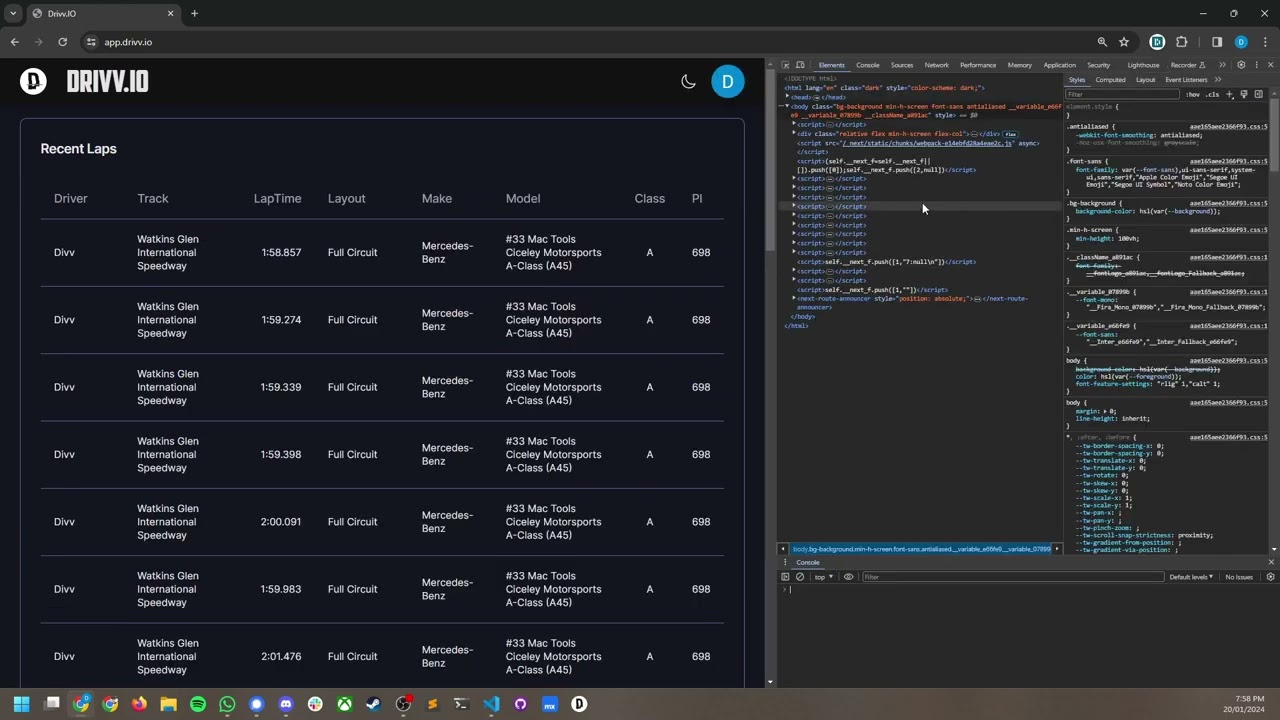This screenshot has height=720, width=1280.
Task: Activate the DevTools inspect element picker
Action: click(786, 65)
